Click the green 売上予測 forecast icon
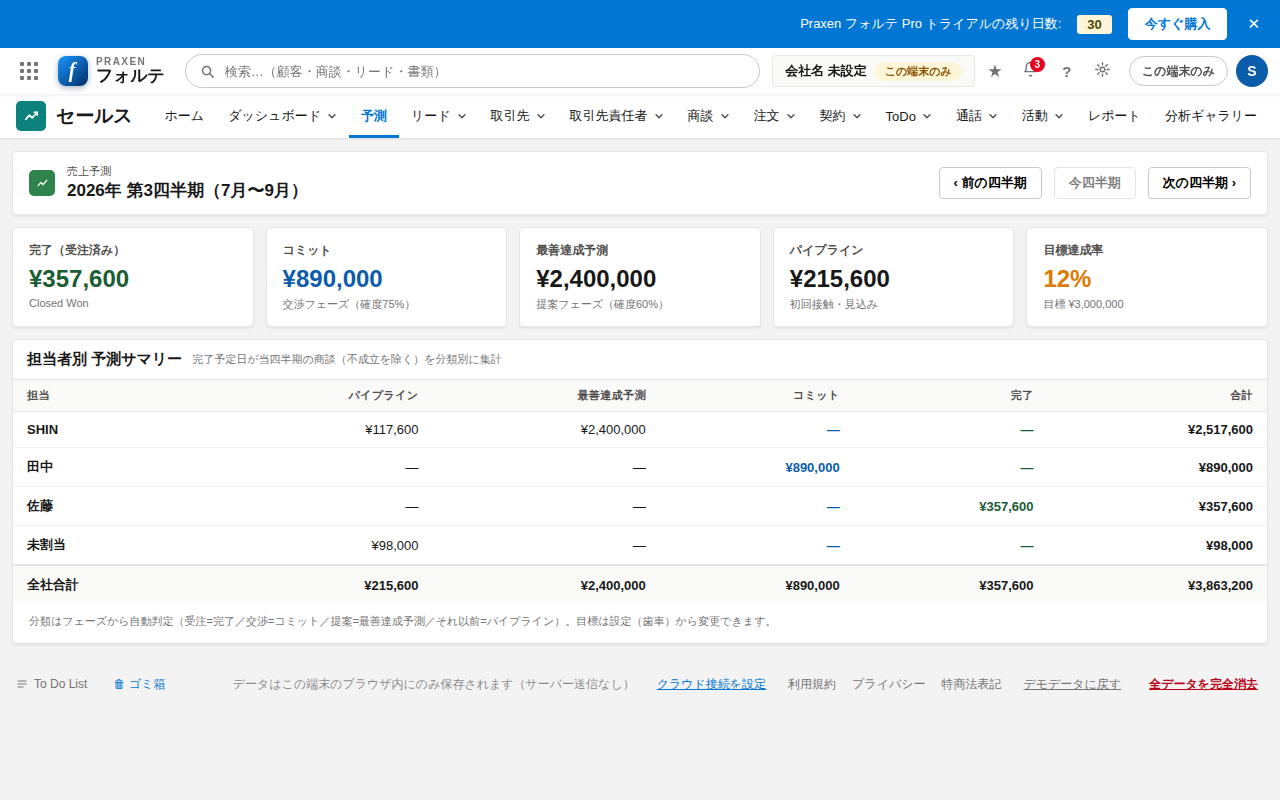Screen dimensions: 1280x800 click(42, 183)
